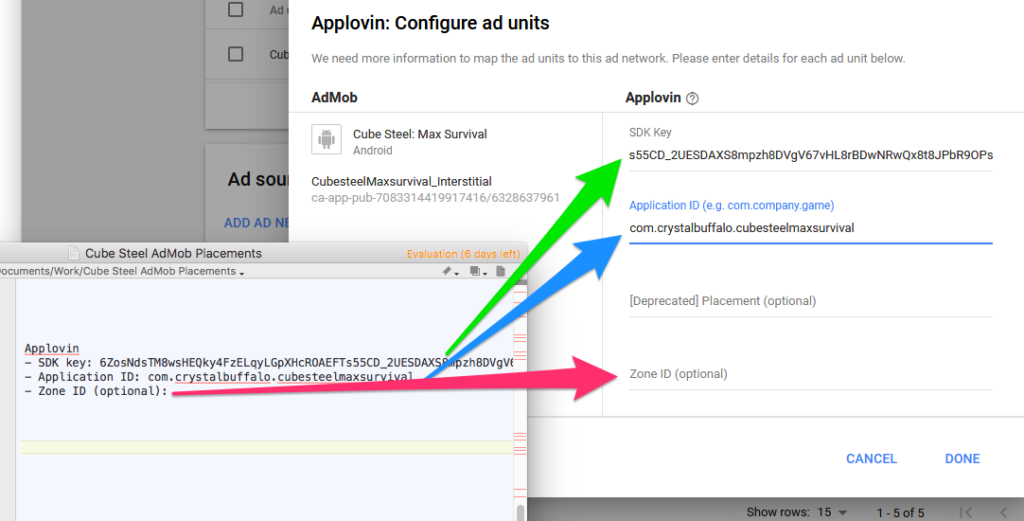Open the bookmark marker tool in editor toolbar
This screenshot has height=521, width=1024.
coord(447,271)
